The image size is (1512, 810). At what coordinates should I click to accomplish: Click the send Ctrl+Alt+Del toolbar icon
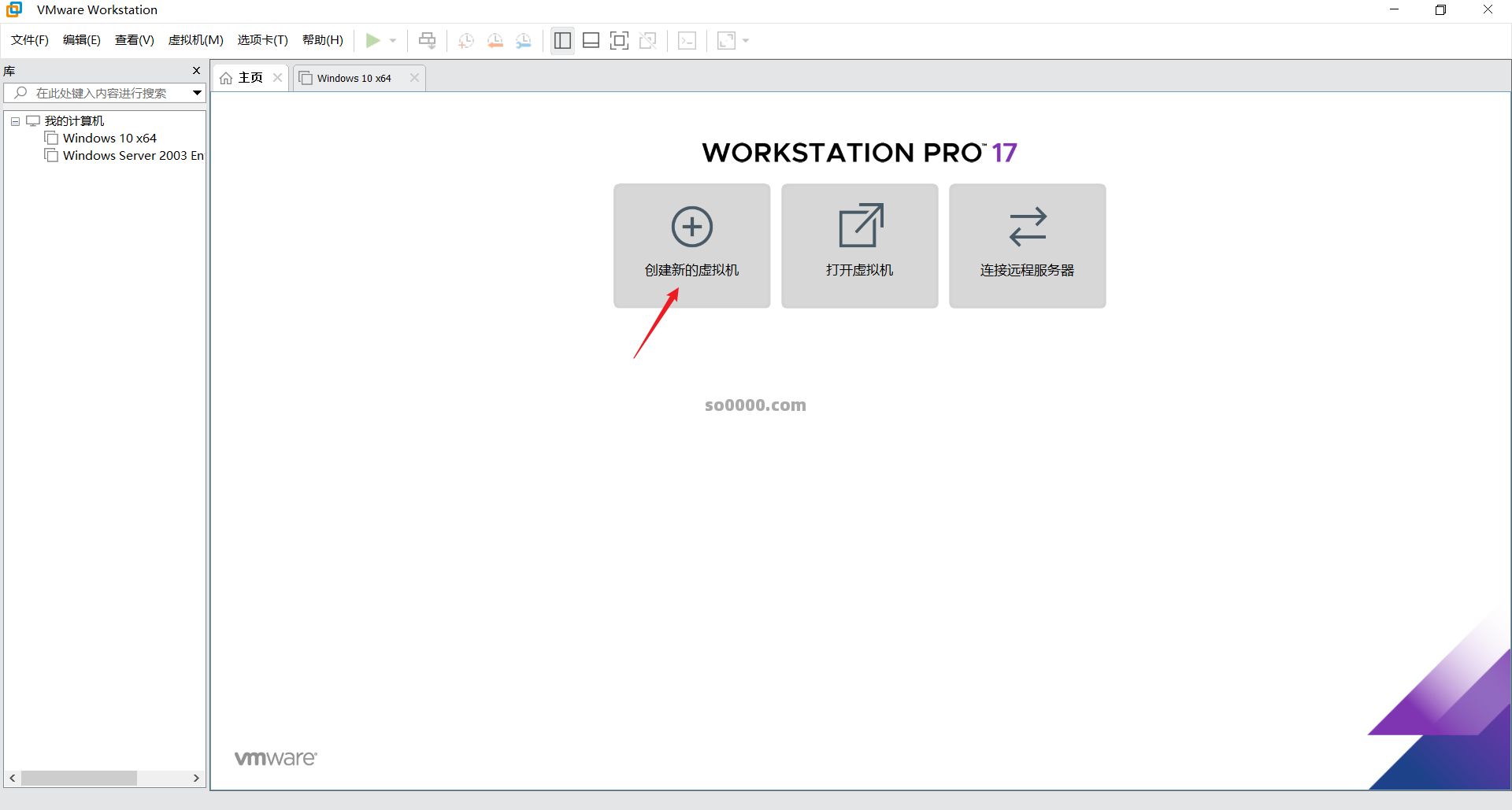(427, 41)
